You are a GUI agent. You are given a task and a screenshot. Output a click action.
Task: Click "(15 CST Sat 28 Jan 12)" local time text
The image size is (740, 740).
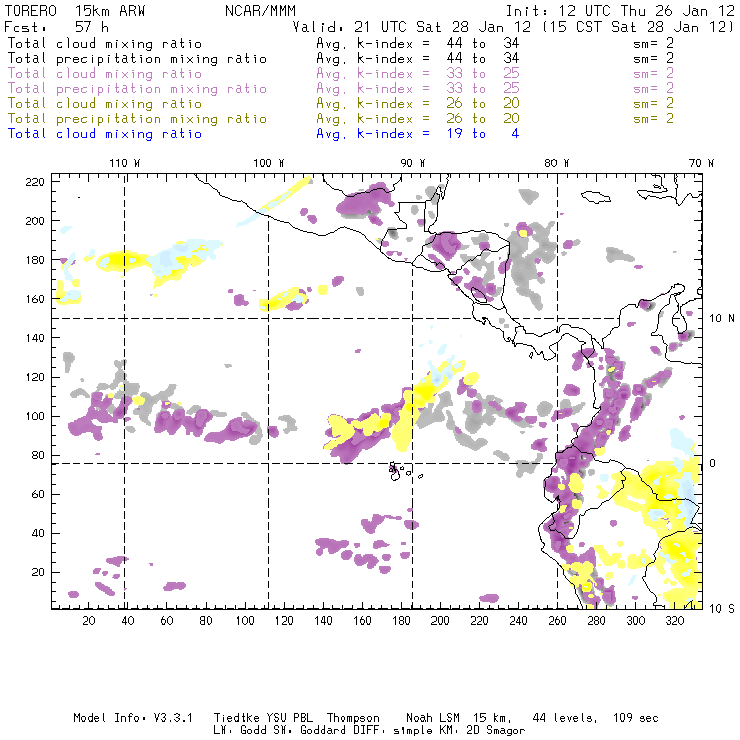638,27
